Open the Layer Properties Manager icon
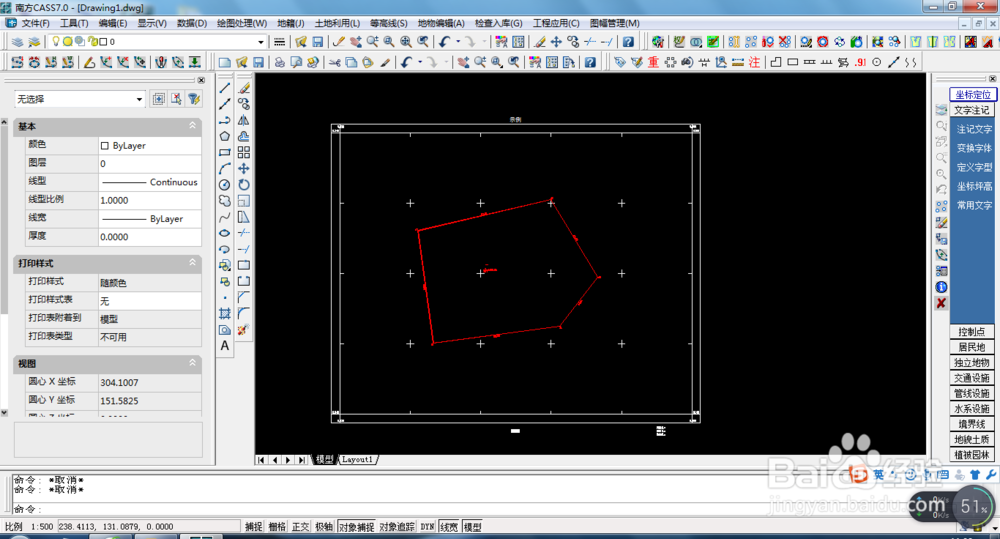The width and height of the screenshot is (1000, 539). pyautogui.click(x=17, y=41)
